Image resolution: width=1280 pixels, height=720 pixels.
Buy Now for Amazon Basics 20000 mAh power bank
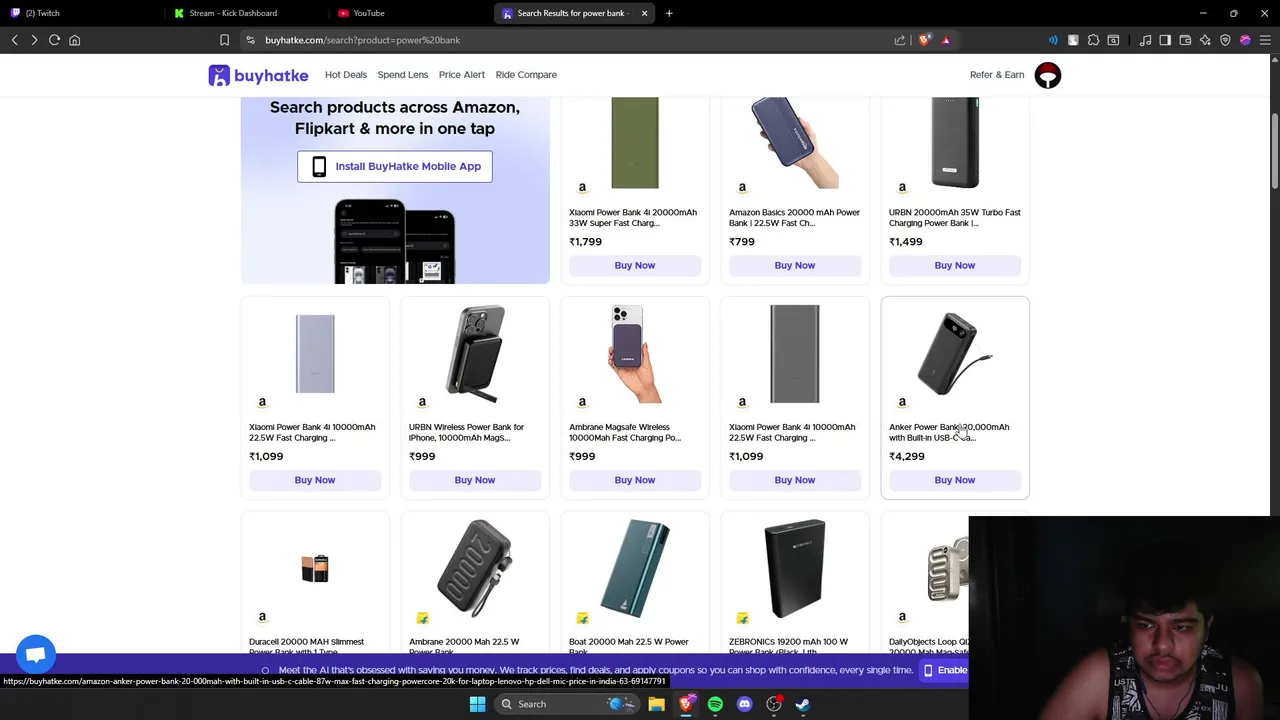[x=795, y=265]
